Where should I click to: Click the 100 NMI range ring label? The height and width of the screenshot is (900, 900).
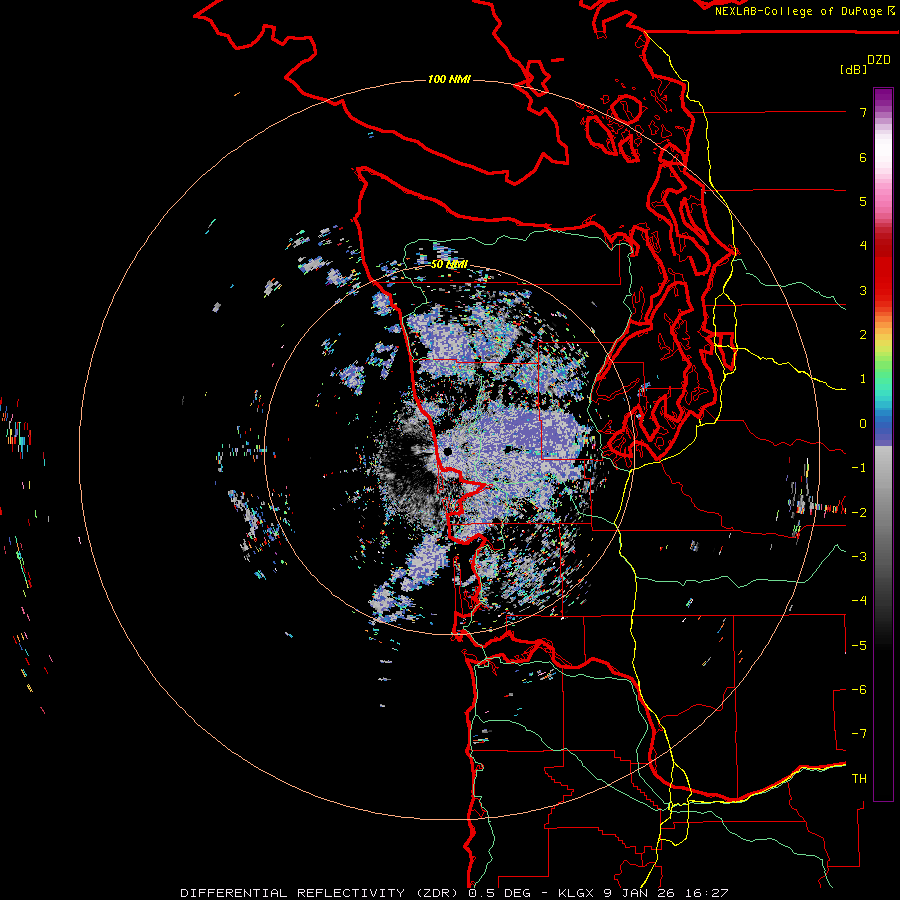[x=449, y=79]
